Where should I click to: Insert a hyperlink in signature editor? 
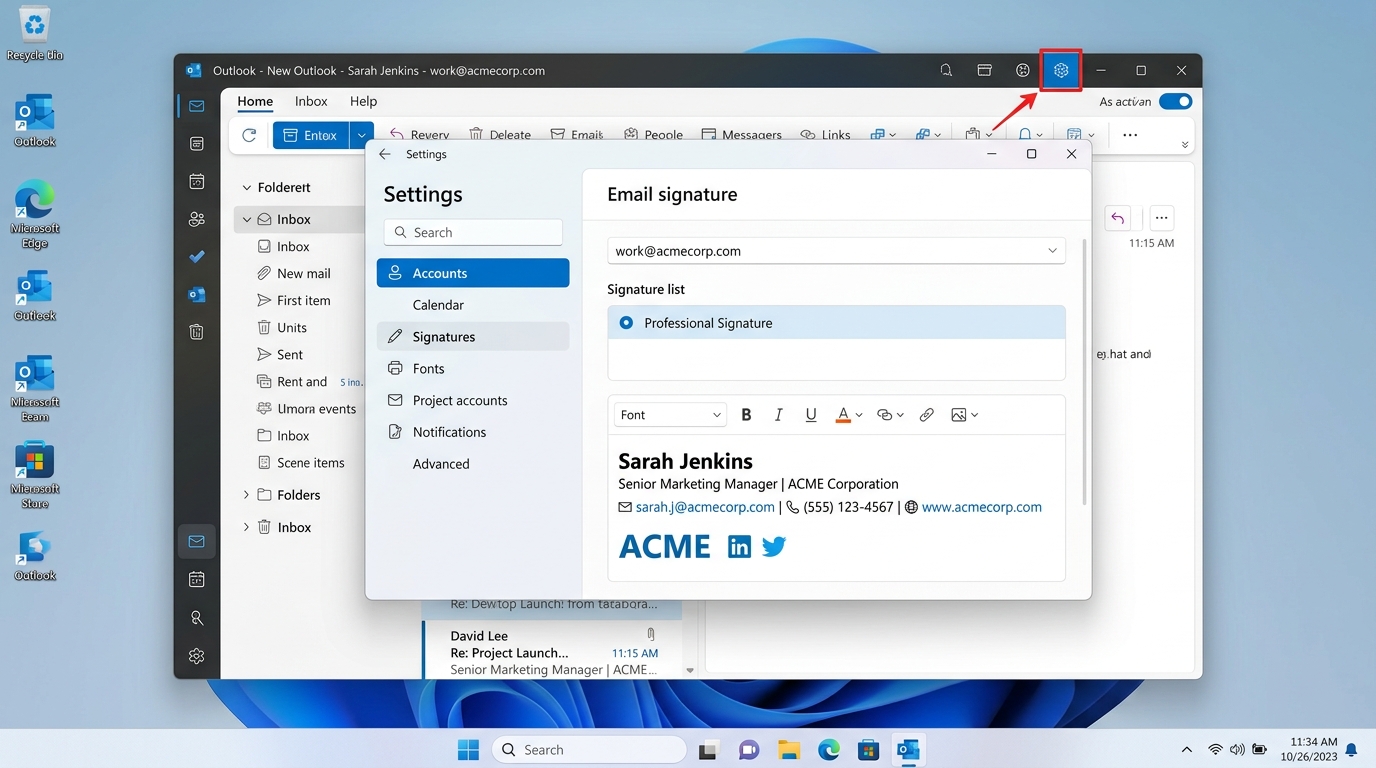point(927,415)
